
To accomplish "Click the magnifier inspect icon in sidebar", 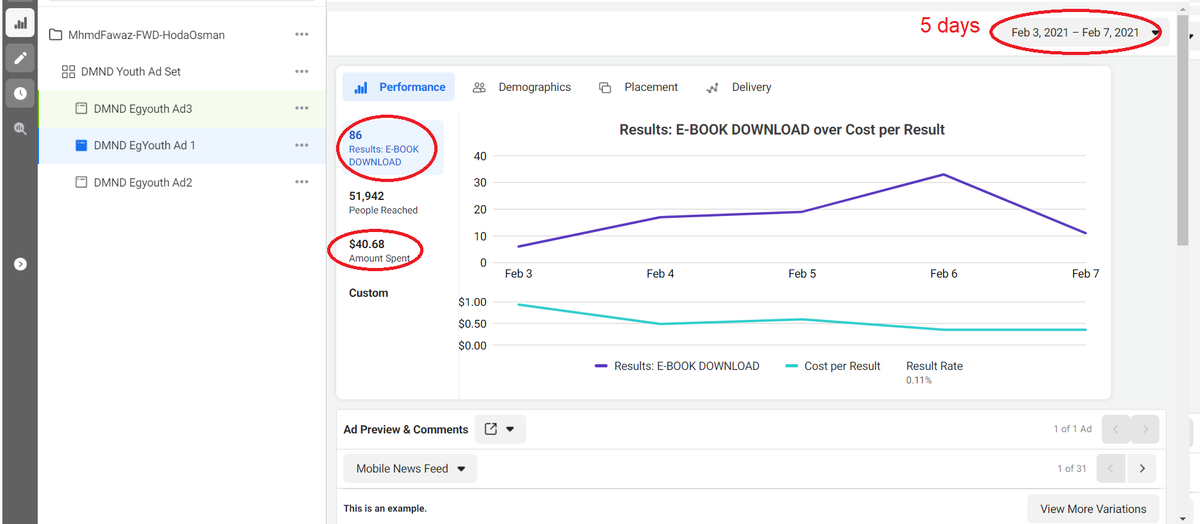I will click(x=18, y=128).
